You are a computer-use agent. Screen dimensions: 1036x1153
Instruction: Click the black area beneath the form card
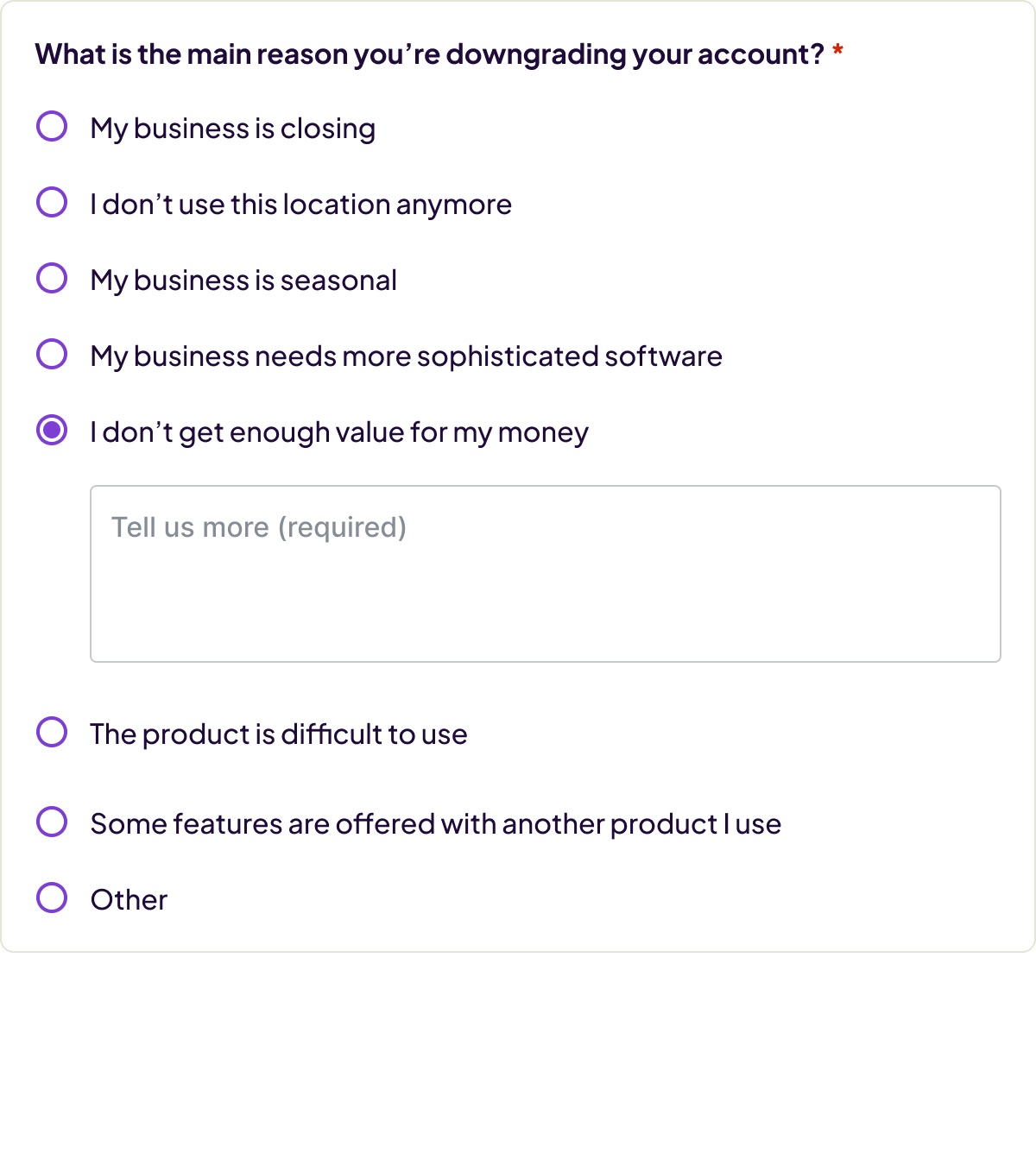tap(518, 1053)
